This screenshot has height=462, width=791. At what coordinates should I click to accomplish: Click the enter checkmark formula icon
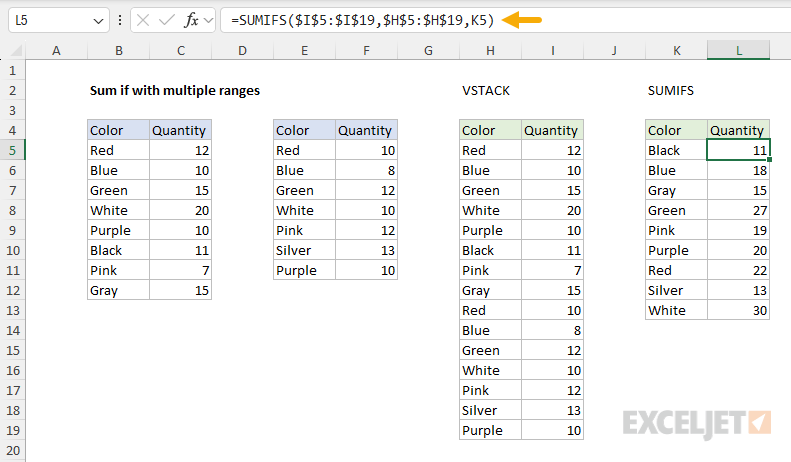pyautogui.click(x=166, y=21)
